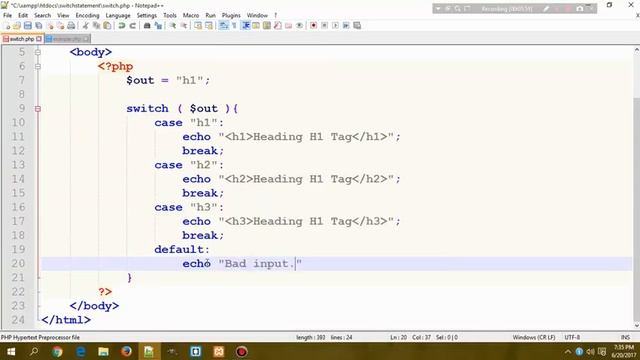This screenshot has width=640, height=360.
Task: Click the Save All toolbar icon
Action: [x=39, y=26]
